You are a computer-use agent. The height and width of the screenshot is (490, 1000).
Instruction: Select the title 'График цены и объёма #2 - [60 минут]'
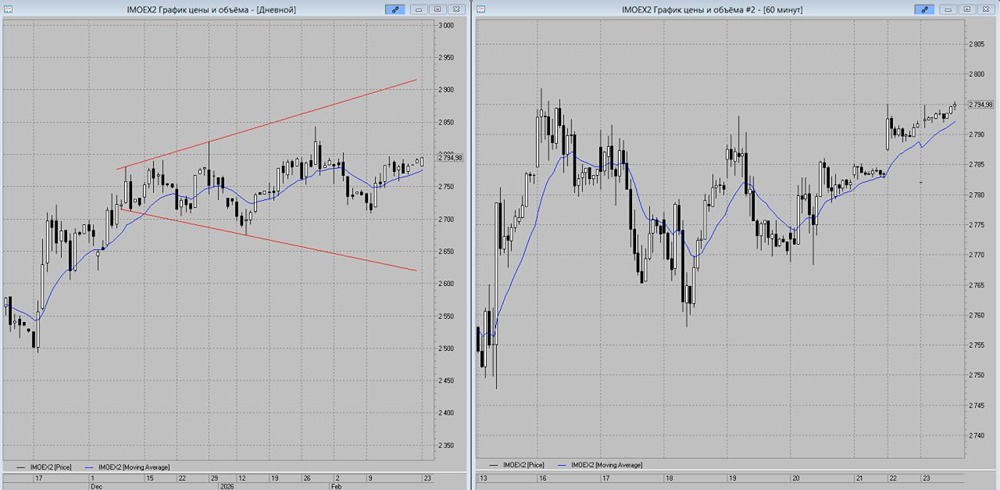728,10
